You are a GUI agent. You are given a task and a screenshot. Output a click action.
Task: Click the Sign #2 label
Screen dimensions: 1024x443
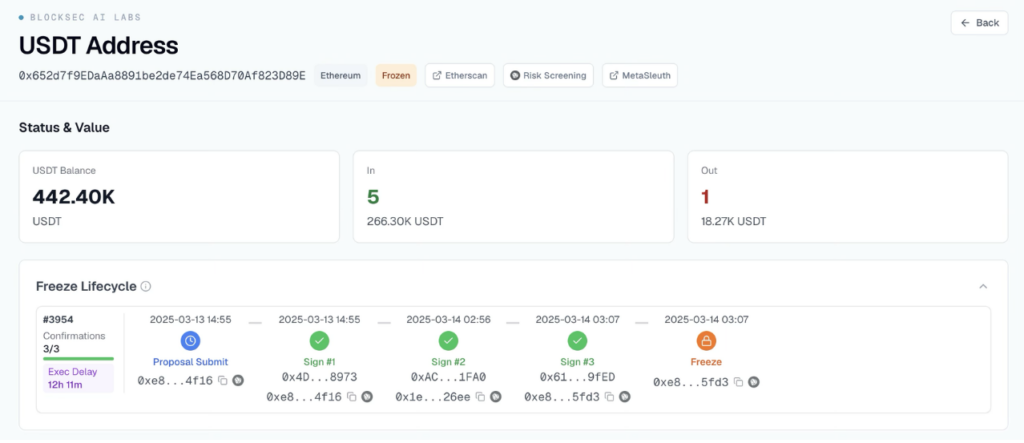448,362
